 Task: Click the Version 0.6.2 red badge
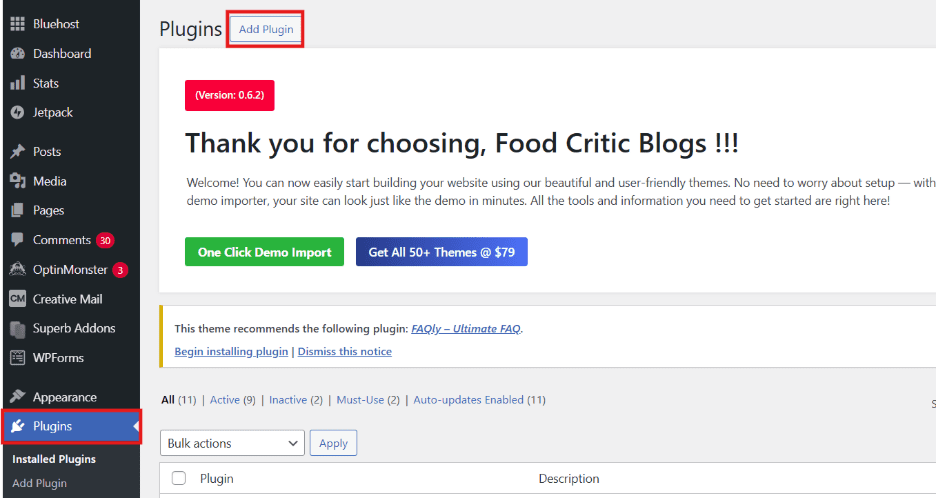coord(230,96)
